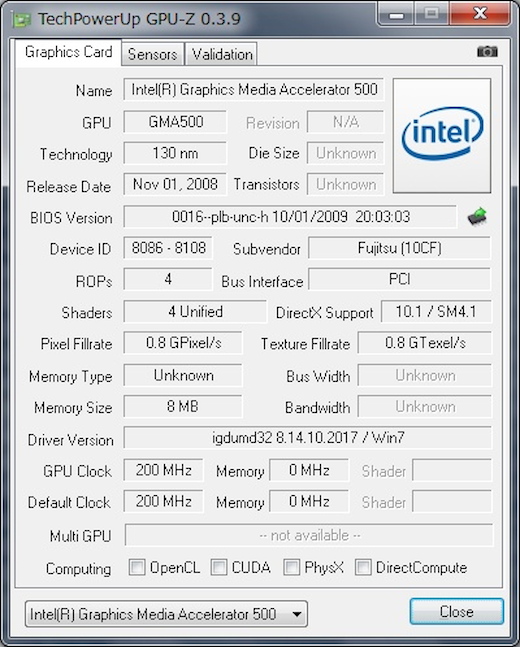Viewport: 520px width, 647px height.
Task: Close the window with the X button
Action: (480, 14)
